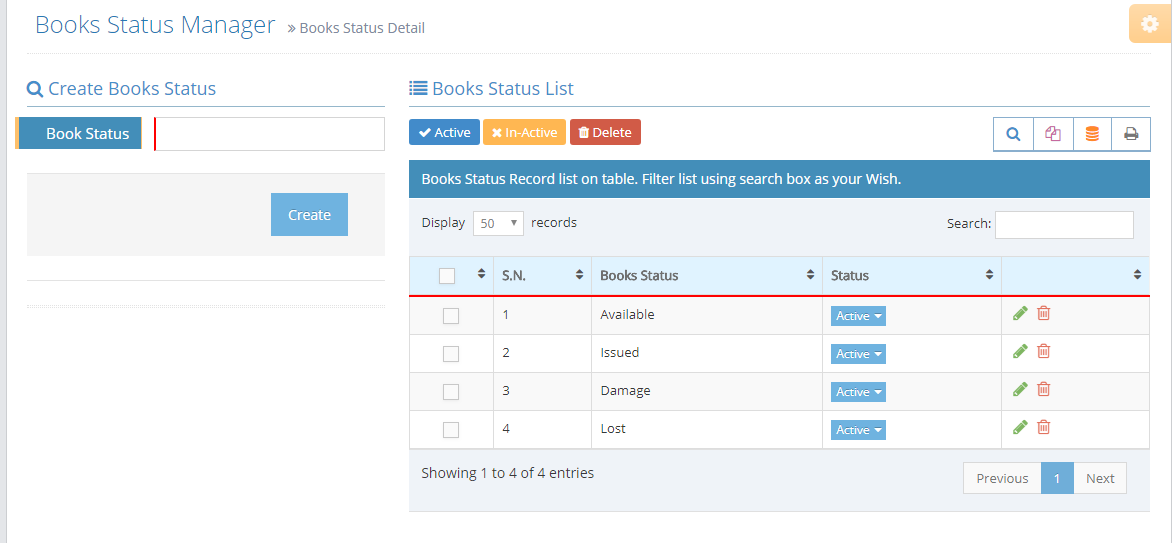Open Active status dropdown for Lost
1172x543 pixels.
tap(858, 430)
